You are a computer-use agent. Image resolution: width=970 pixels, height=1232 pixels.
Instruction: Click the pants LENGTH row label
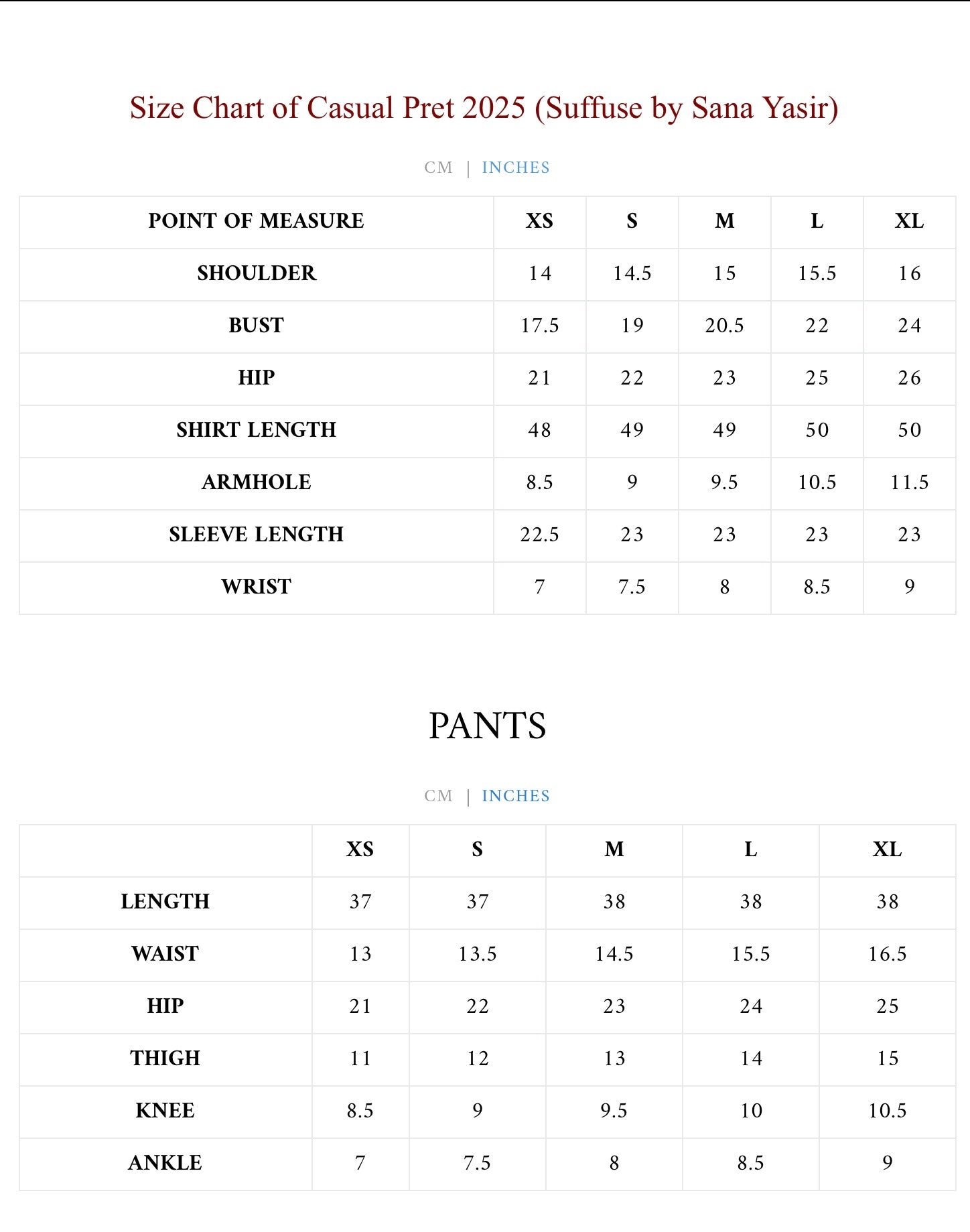click(165, 902)
